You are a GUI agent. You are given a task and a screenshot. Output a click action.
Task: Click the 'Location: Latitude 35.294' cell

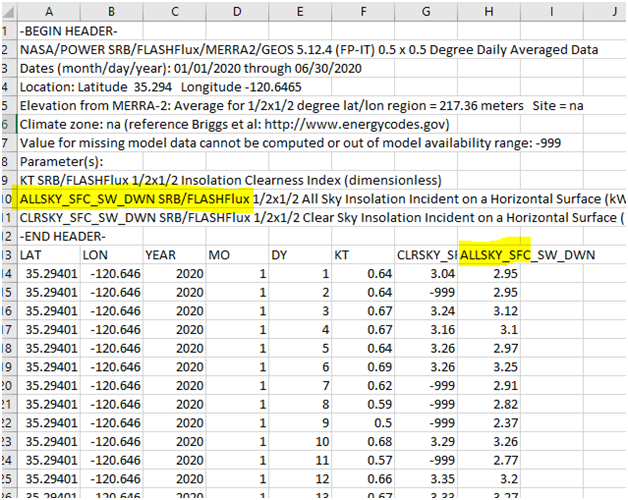[x=161, y=87]
